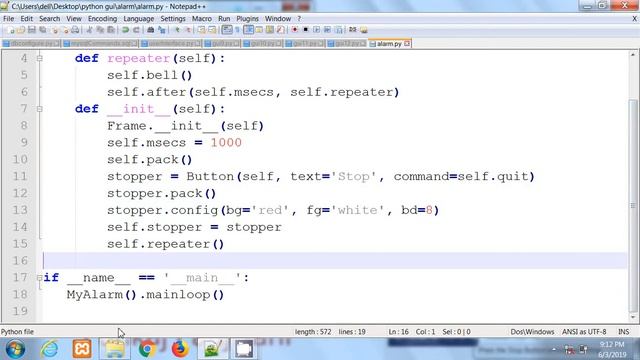Click Save recorded macro icon
The width and height of the screenshot is (640, 360).
[x=338, y=30]
